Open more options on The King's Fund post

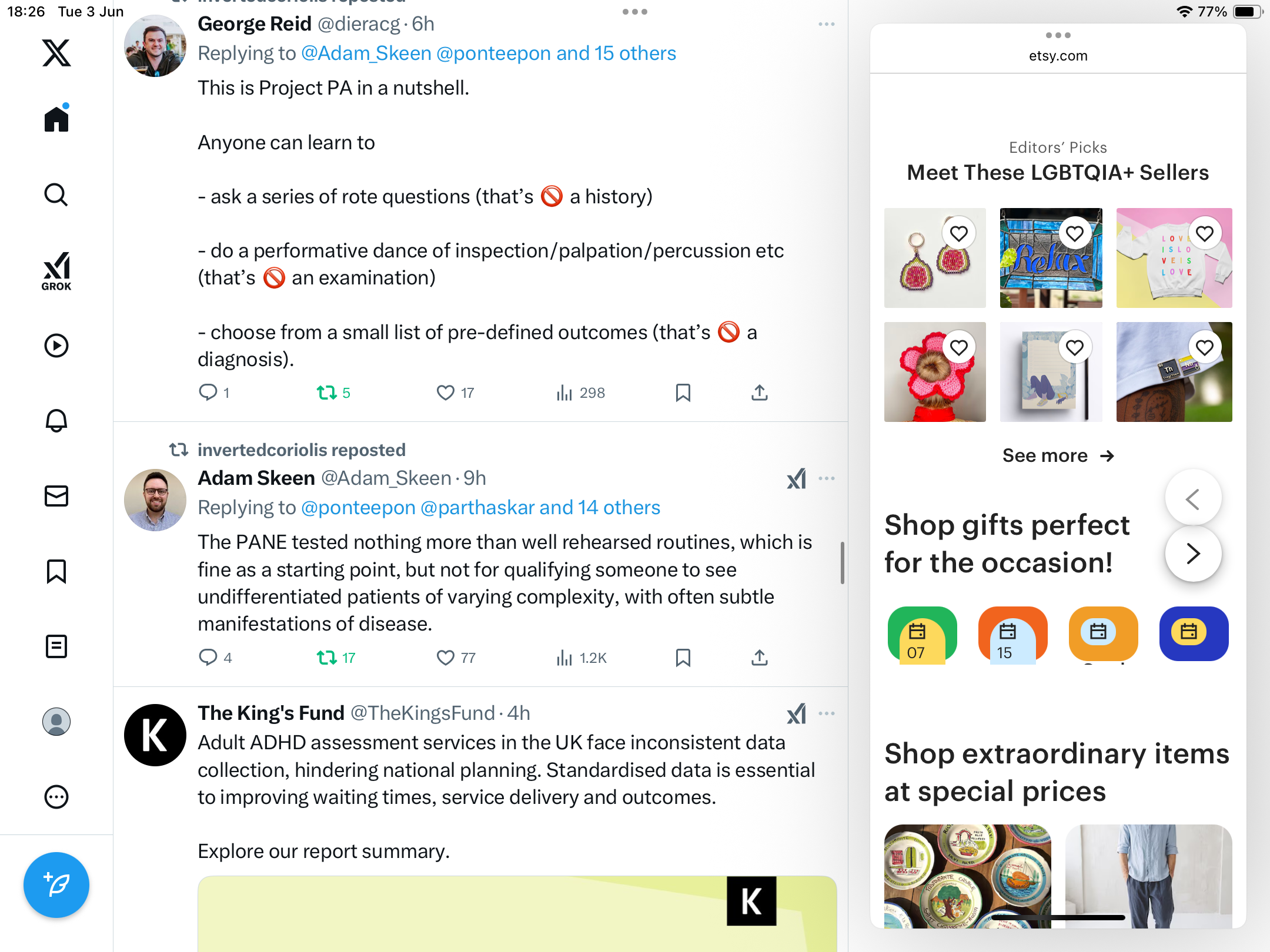point(827,713)
